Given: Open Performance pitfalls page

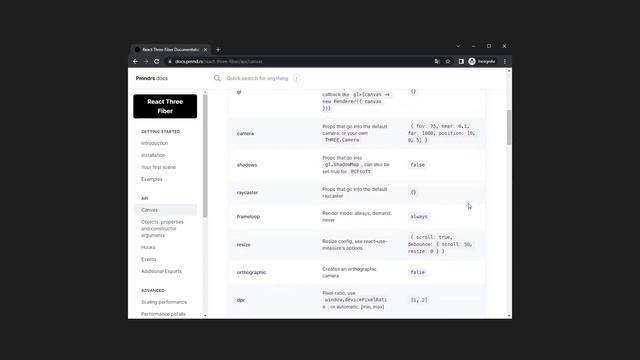Looking at the screenshot, I should pos(163,314).
